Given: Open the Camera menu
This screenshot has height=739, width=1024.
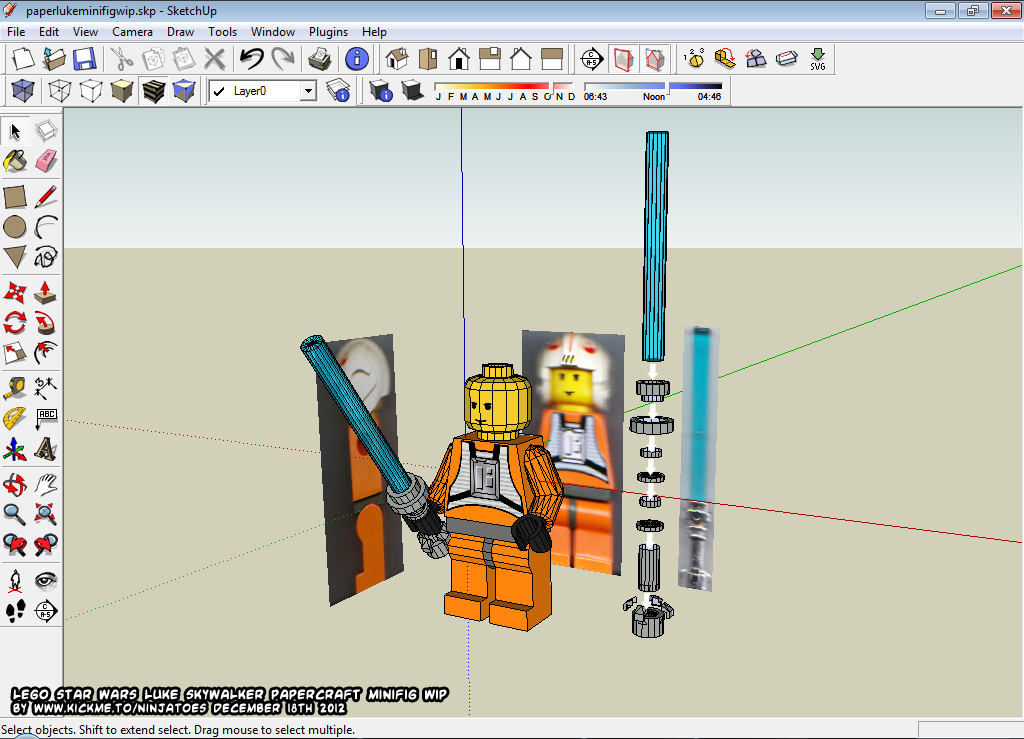Looking at the screenshot, I should pos(132,32).
